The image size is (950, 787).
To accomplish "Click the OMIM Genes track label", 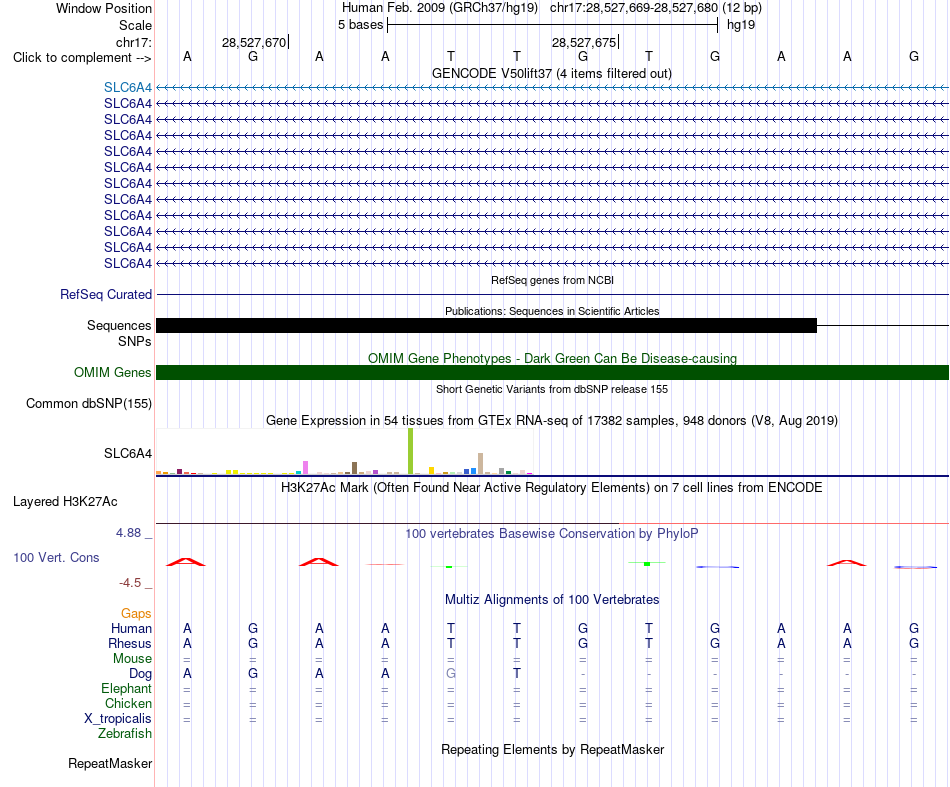I will pos(113,373).
